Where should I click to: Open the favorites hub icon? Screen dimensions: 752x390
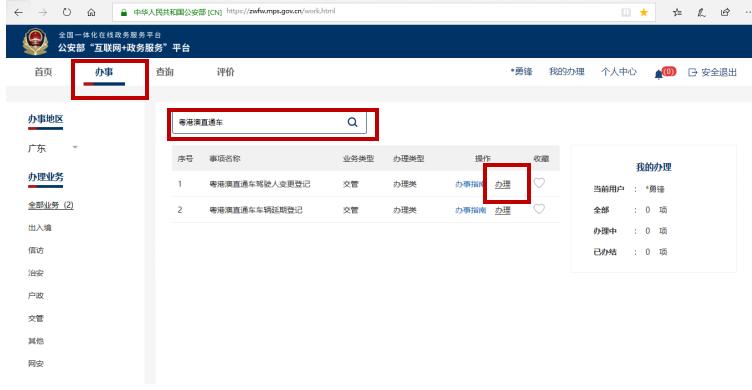[677, 12]
